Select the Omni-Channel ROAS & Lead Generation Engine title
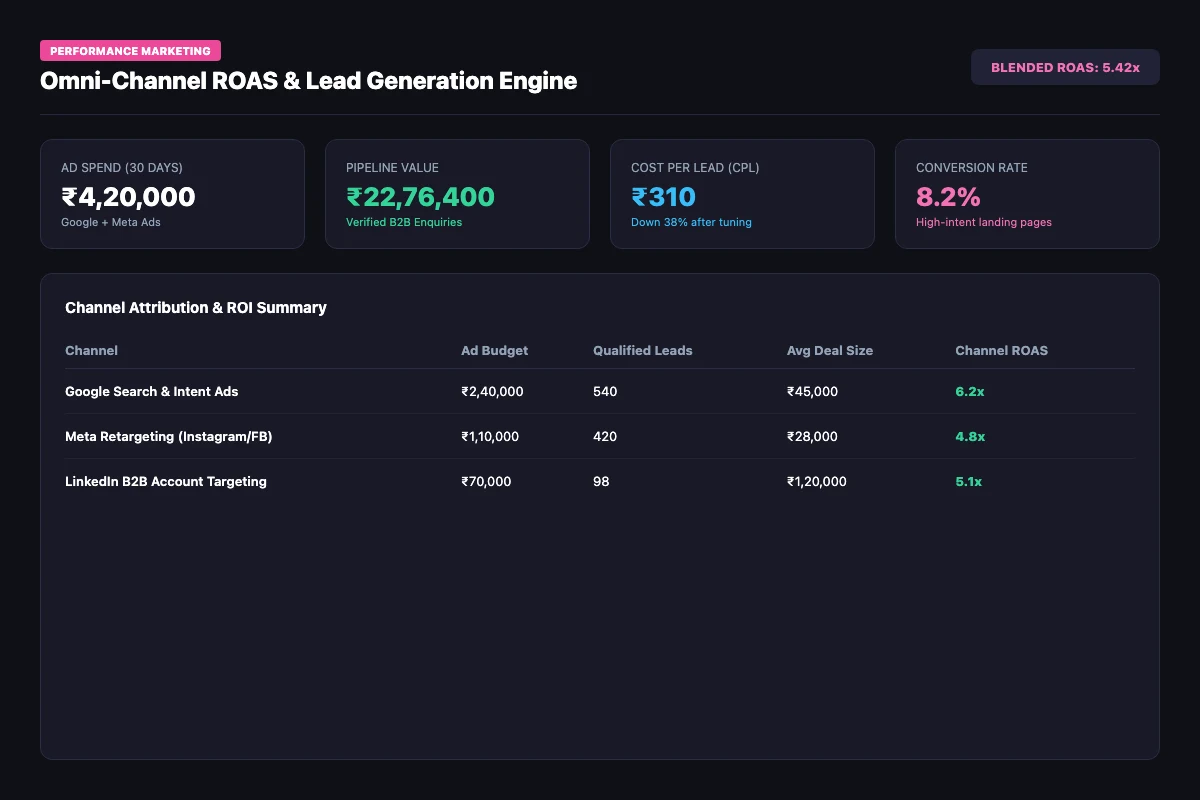The width and height of the screenshot is (1200, 800). tap(308, 81)
